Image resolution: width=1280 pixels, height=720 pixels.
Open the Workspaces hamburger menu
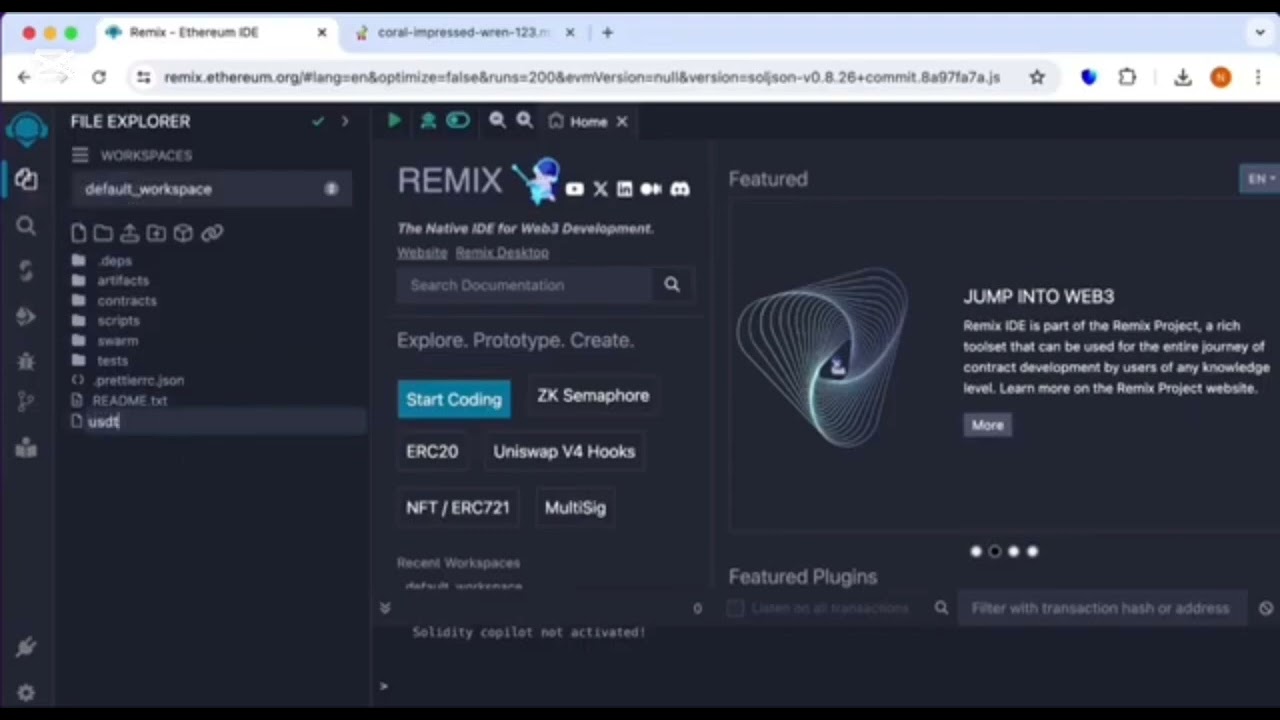point(80,155)
